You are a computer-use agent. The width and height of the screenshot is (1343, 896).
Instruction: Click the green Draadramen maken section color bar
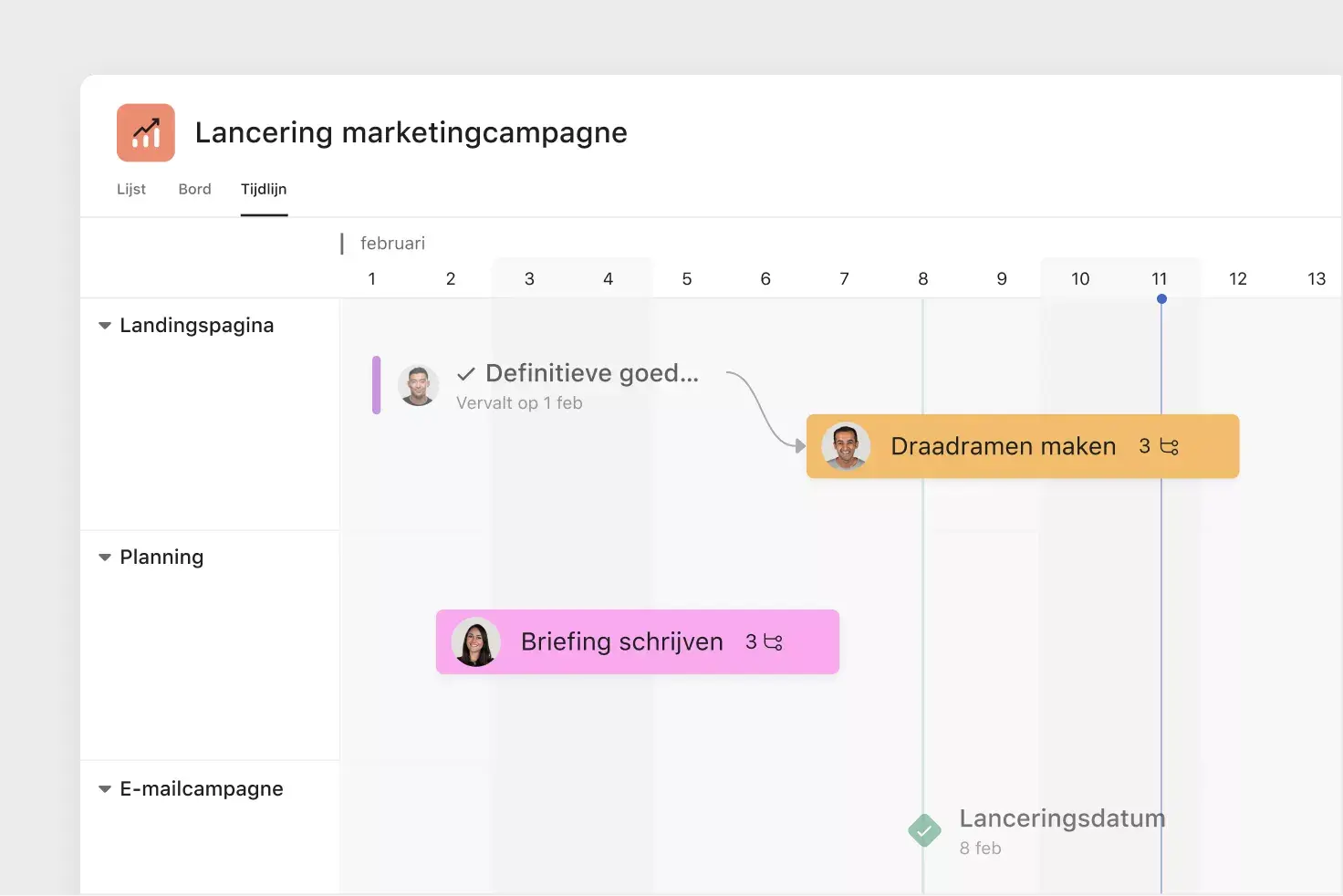376,386
